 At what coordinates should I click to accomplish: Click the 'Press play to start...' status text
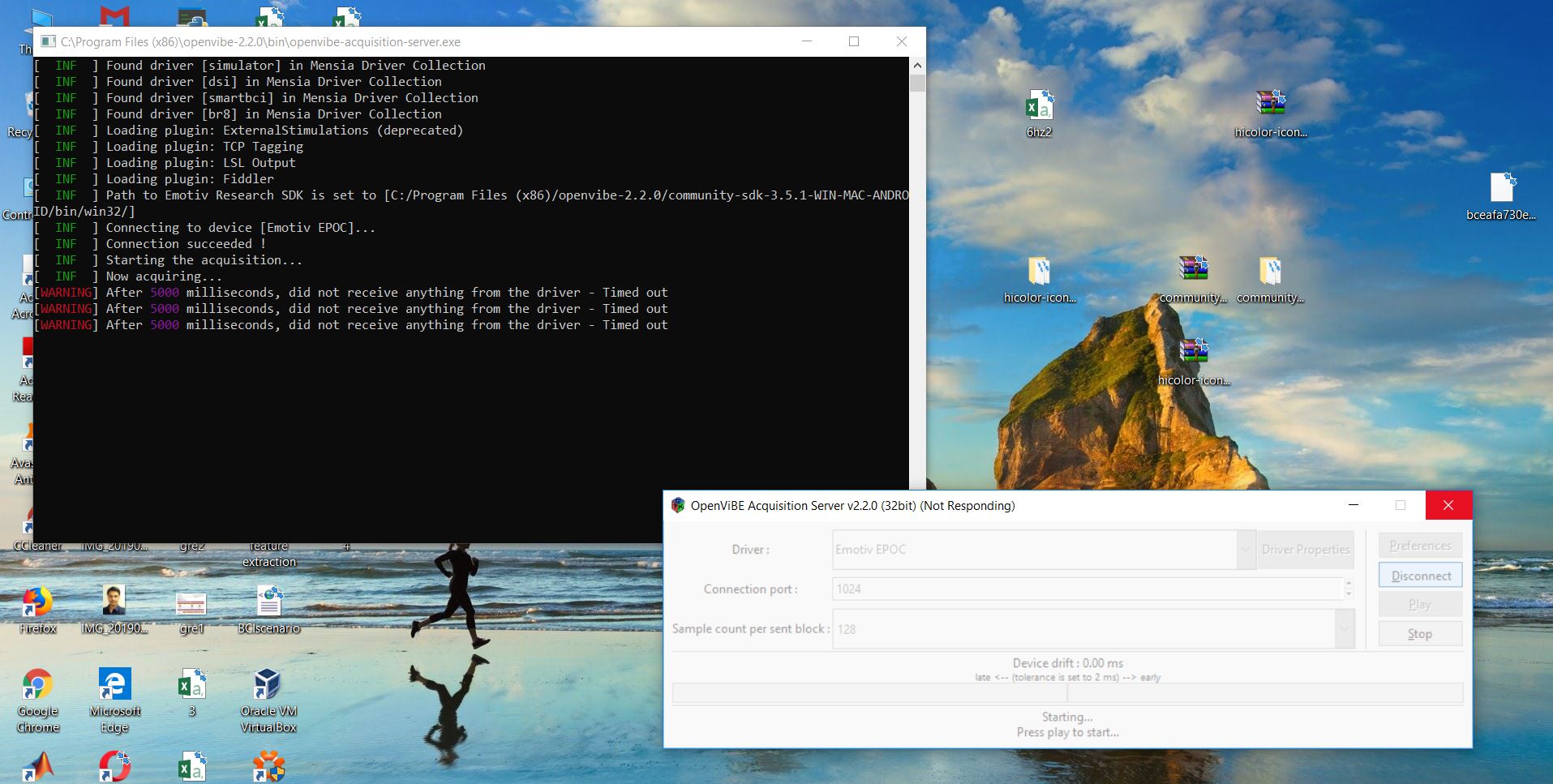(1067, 732)
